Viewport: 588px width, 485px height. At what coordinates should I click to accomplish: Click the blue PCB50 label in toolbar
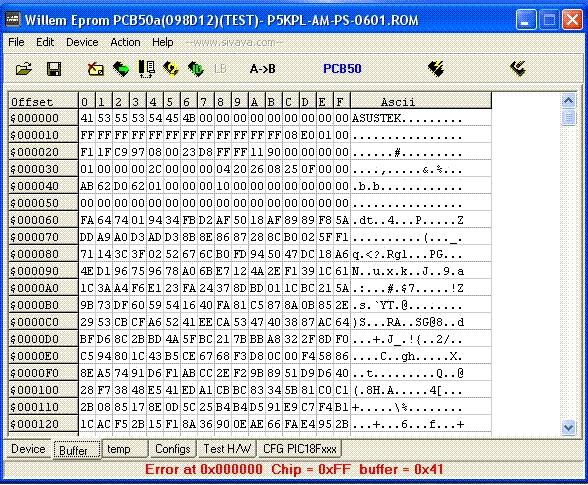click(x=342, y=69)
